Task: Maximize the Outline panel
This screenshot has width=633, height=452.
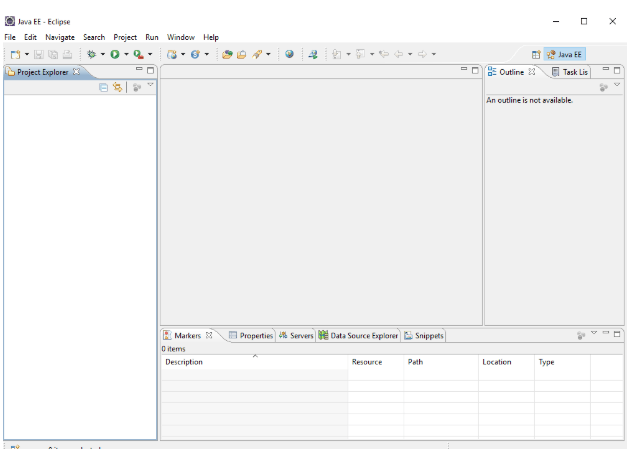Action: (617, 71)
